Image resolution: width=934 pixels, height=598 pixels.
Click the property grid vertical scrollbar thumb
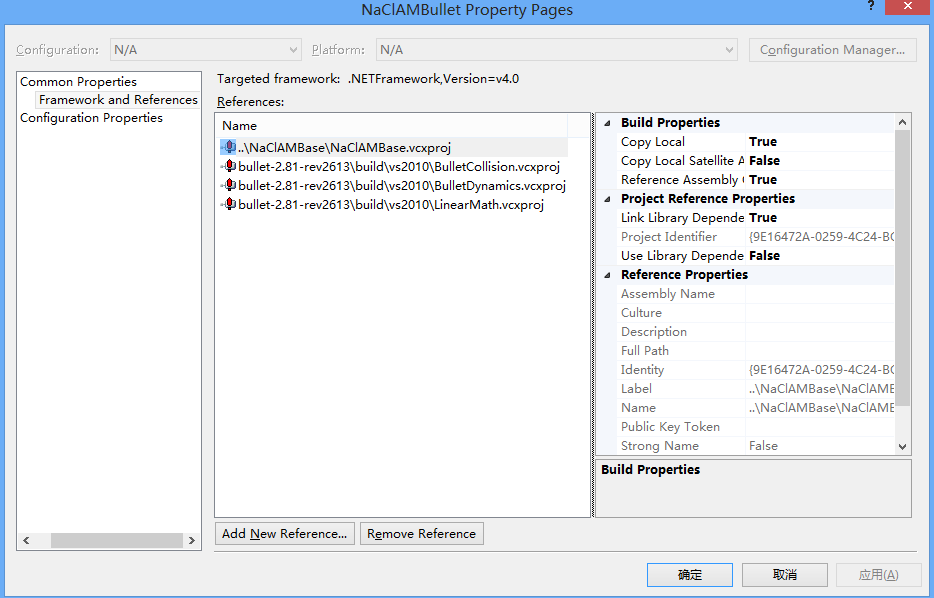(902, 268)
